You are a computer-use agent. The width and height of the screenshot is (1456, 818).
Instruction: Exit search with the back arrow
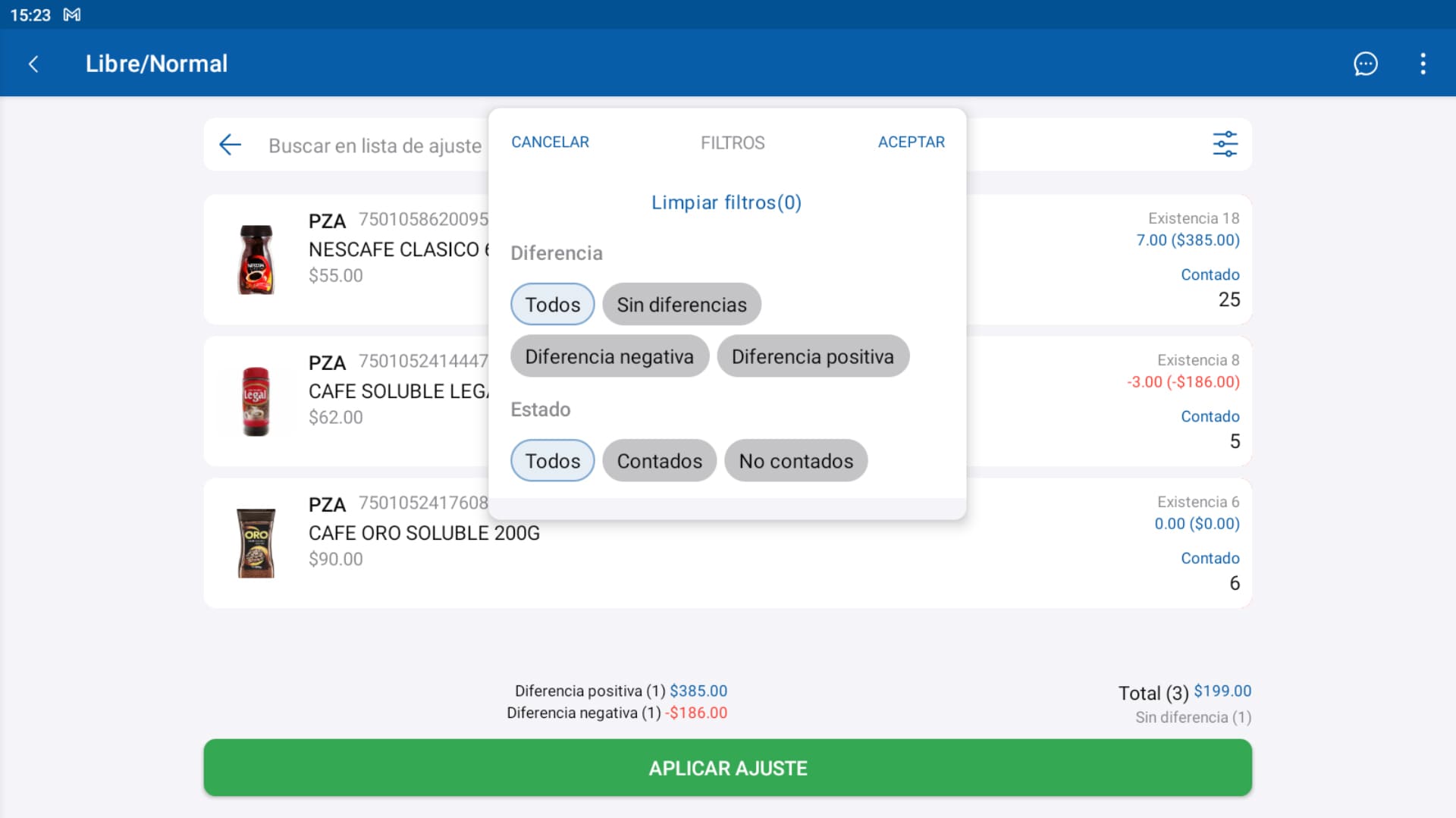tap(231, 144)
